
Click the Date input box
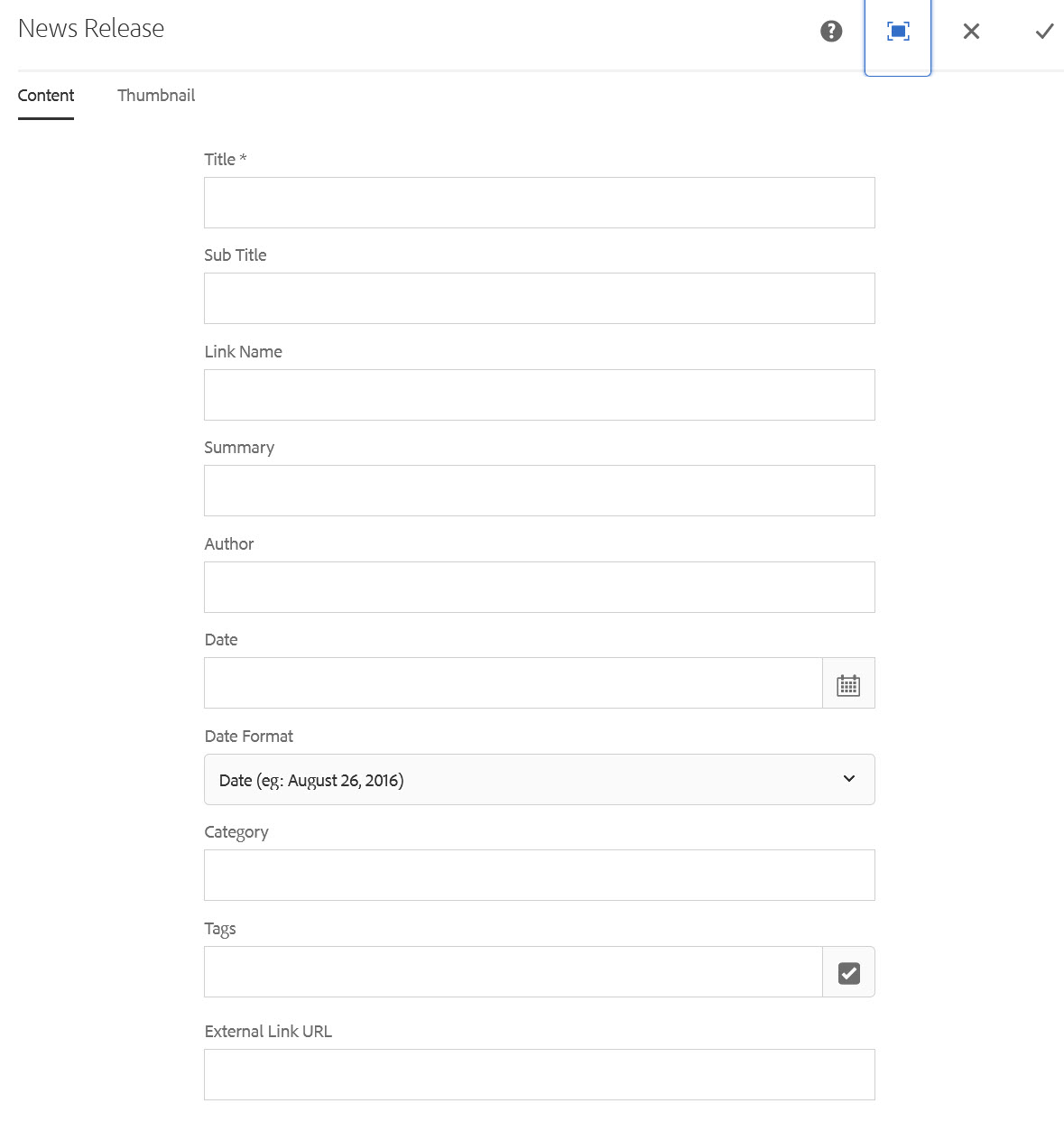coord(513,683)
